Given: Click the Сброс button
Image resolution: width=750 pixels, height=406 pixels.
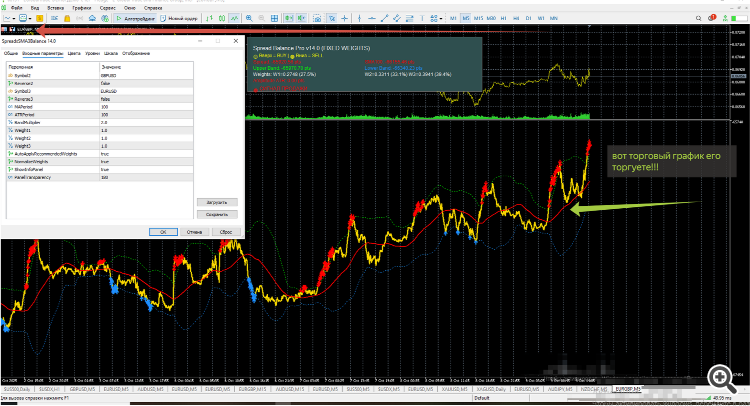Looking at the screenshot, I should [226, 232].
